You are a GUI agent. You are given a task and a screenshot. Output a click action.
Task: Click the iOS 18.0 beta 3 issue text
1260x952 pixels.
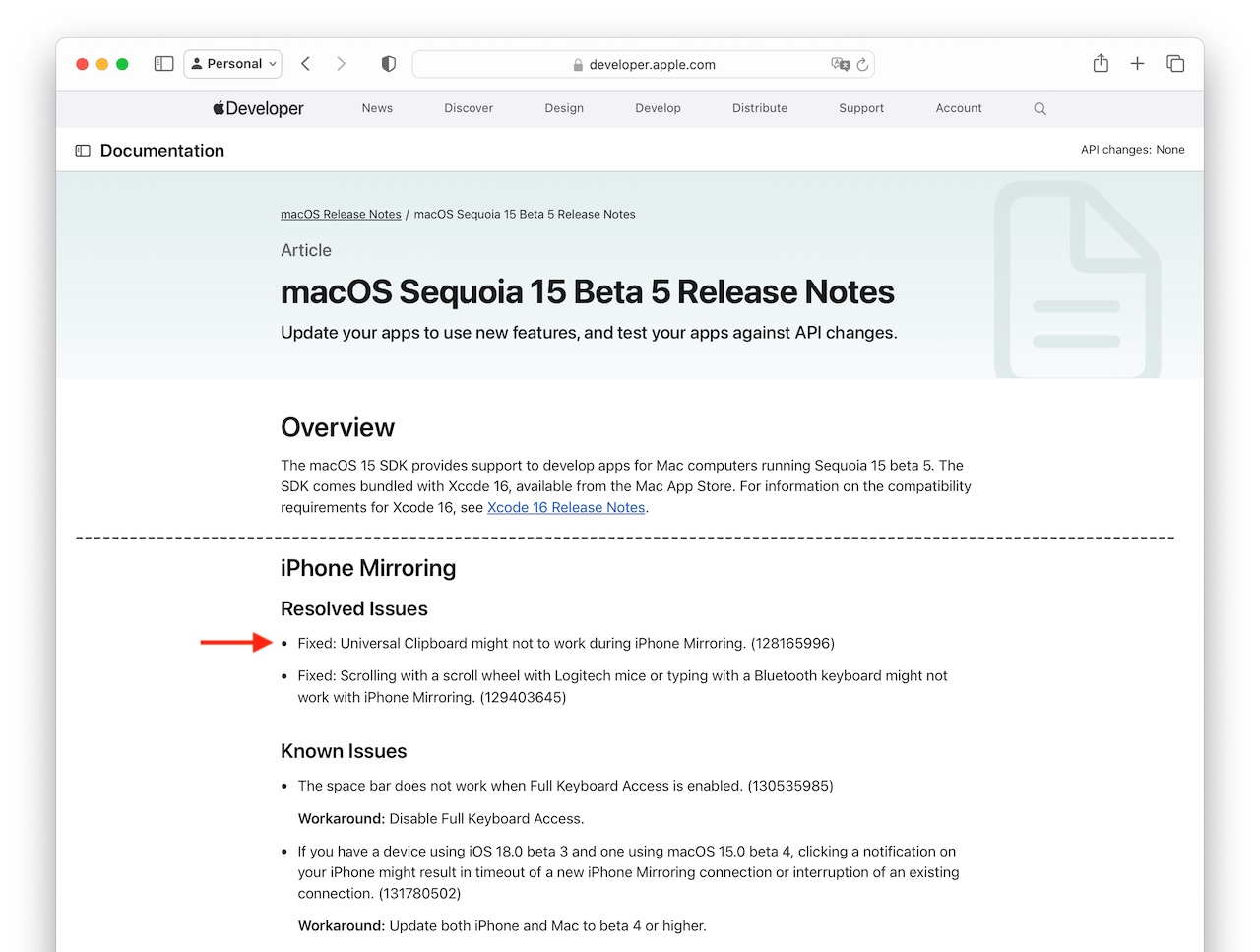(628, 872)
